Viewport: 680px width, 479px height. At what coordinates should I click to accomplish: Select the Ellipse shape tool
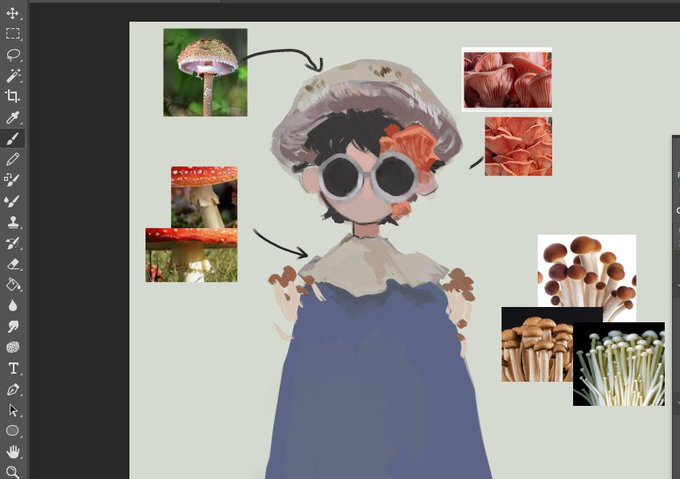pos(13,431)
